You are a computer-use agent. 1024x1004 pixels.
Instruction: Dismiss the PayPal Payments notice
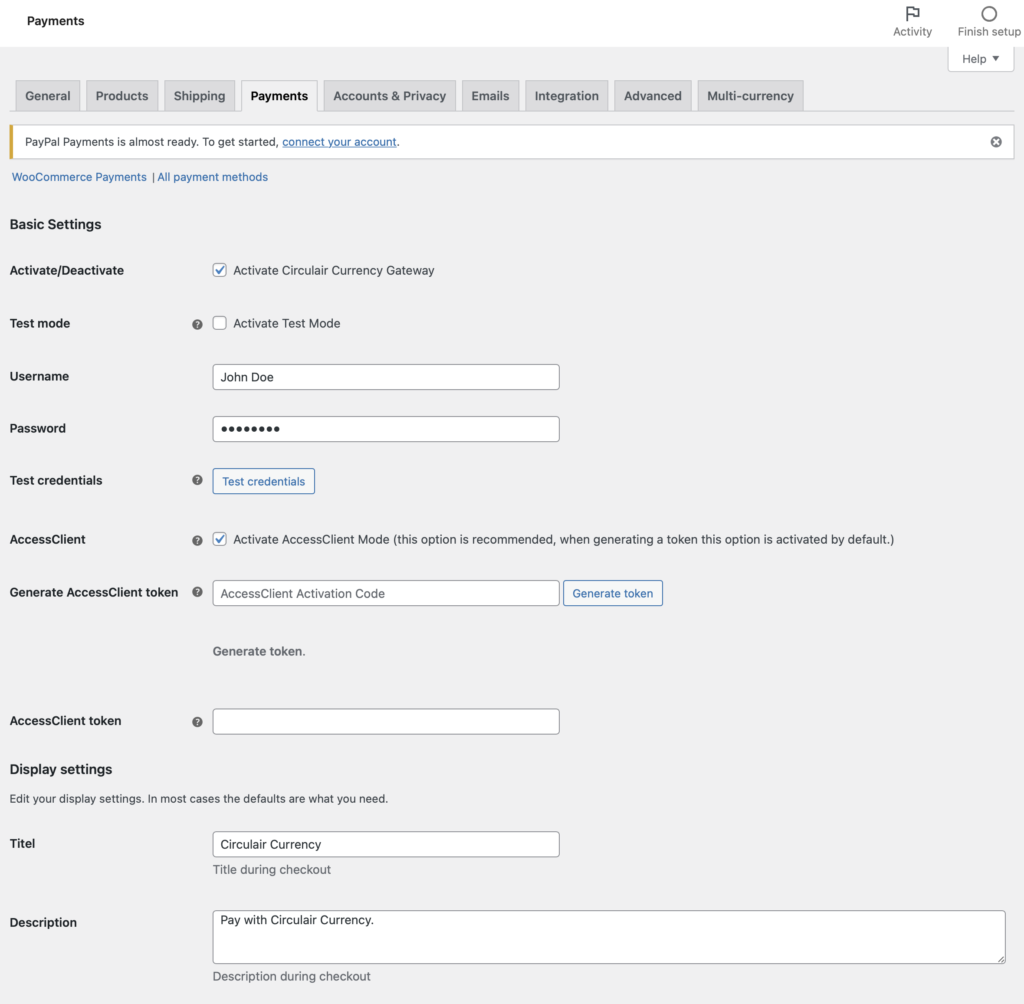click(x=995, y=141)
